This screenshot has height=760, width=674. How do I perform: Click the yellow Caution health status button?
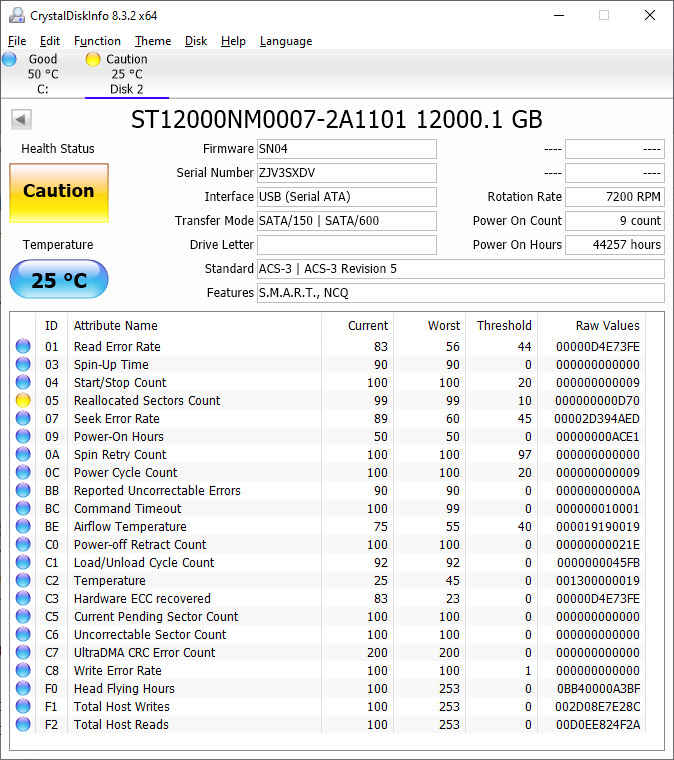coord(59,193)
